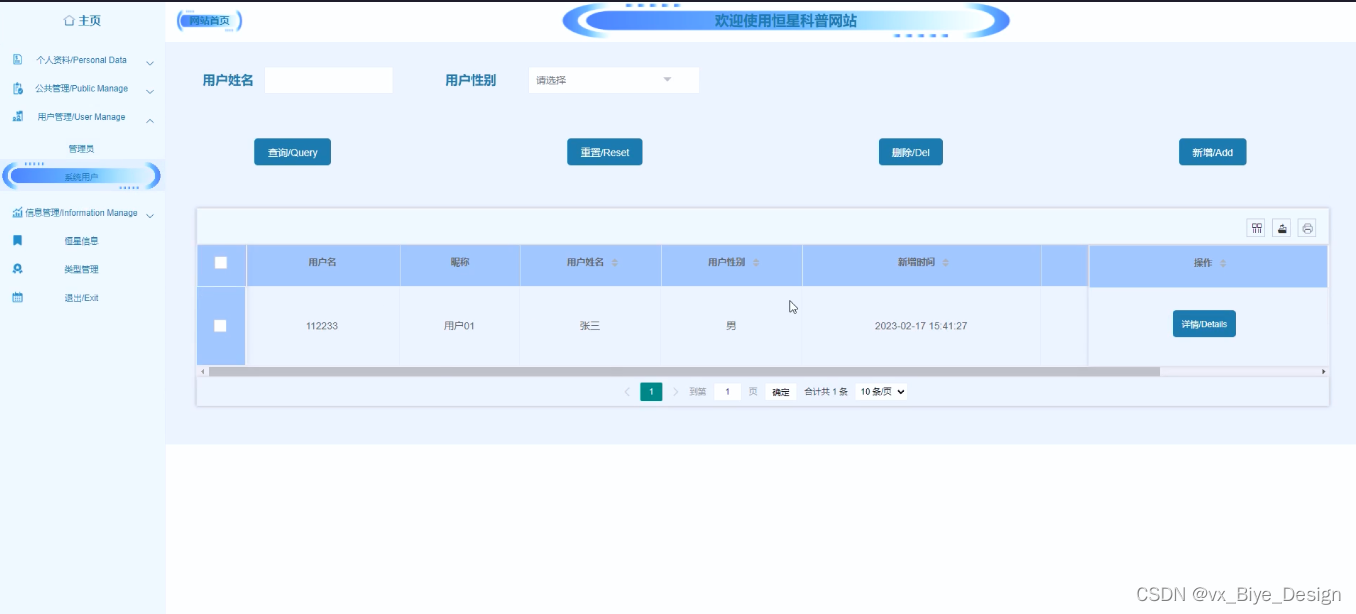This screenshot has width=1356, height=614.
Task: Toggle the select-all header checkbox
Action: click(221, 263)
